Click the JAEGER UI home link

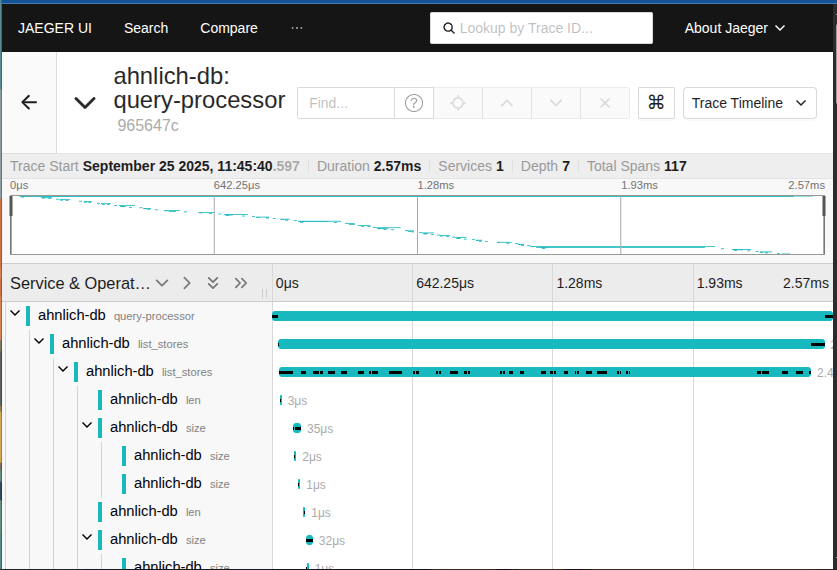(x=54, y=28)
